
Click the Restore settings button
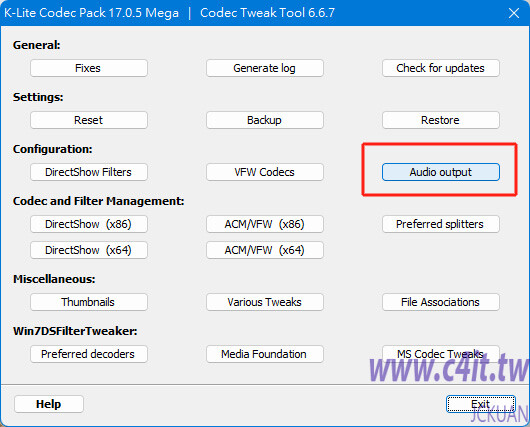[441, 120]
